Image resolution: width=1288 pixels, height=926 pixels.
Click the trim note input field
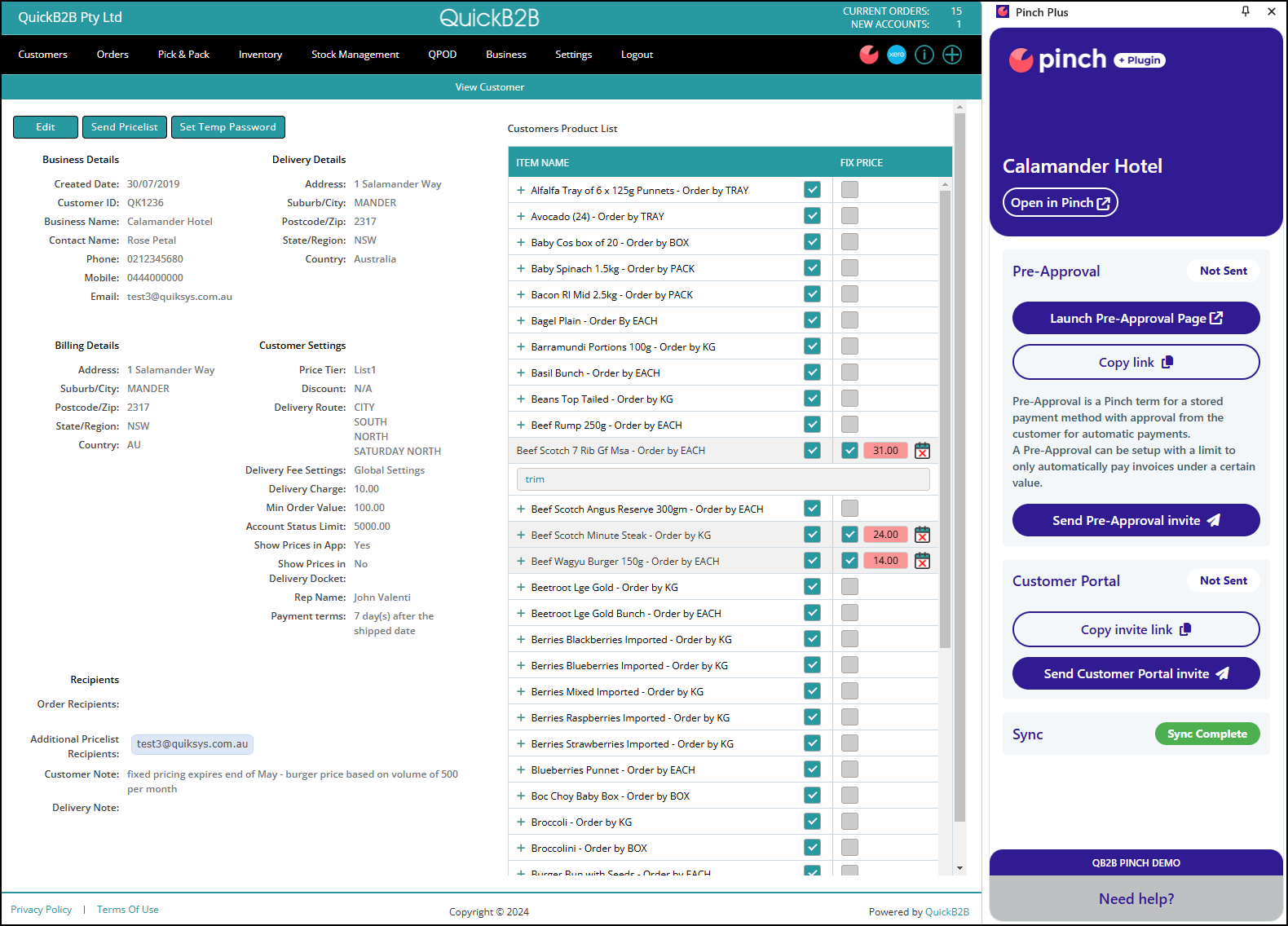723,479
